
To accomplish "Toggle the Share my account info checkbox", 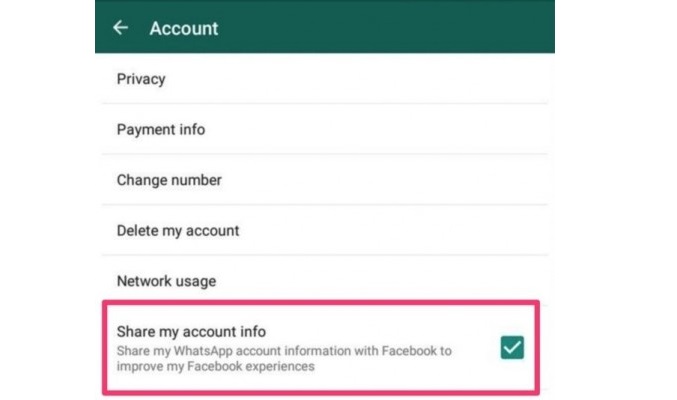I will click(x=512, y=348).
